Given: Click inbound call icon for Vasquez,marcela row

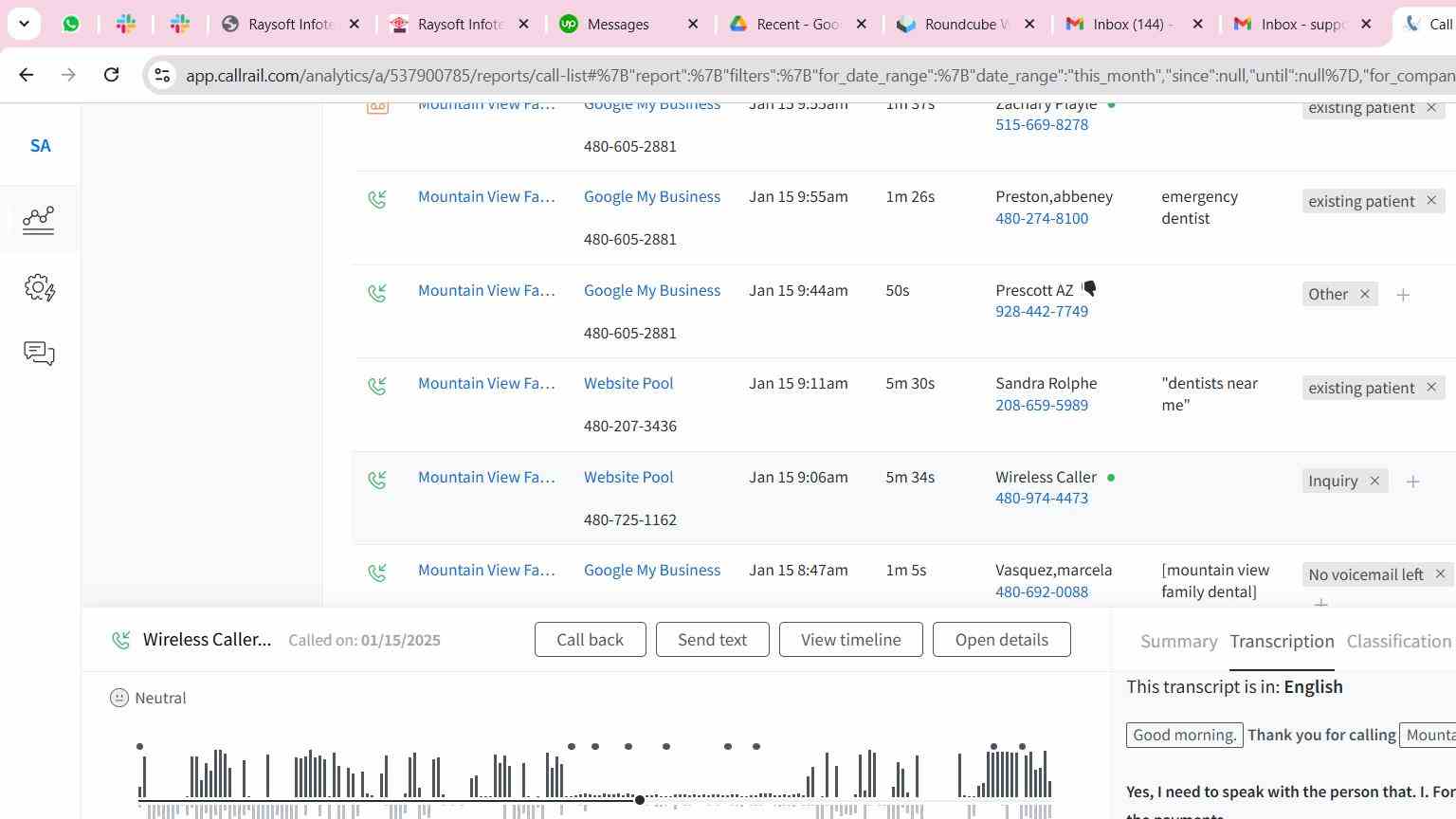Looking at the screenshot, I should click(377, 573).
